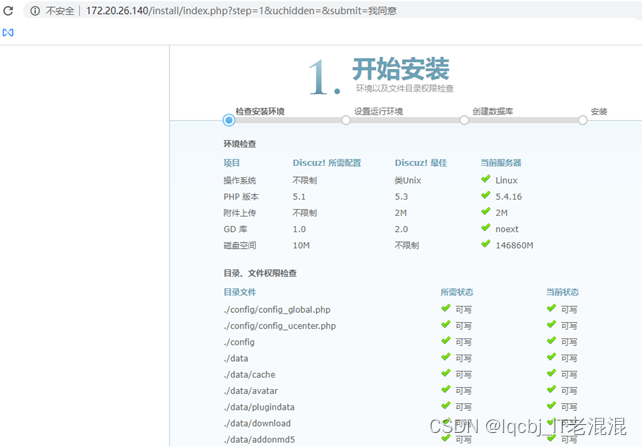Click the green check beside Linux
This screenshot has width=642, height=446.
click(x=486, y=179)
